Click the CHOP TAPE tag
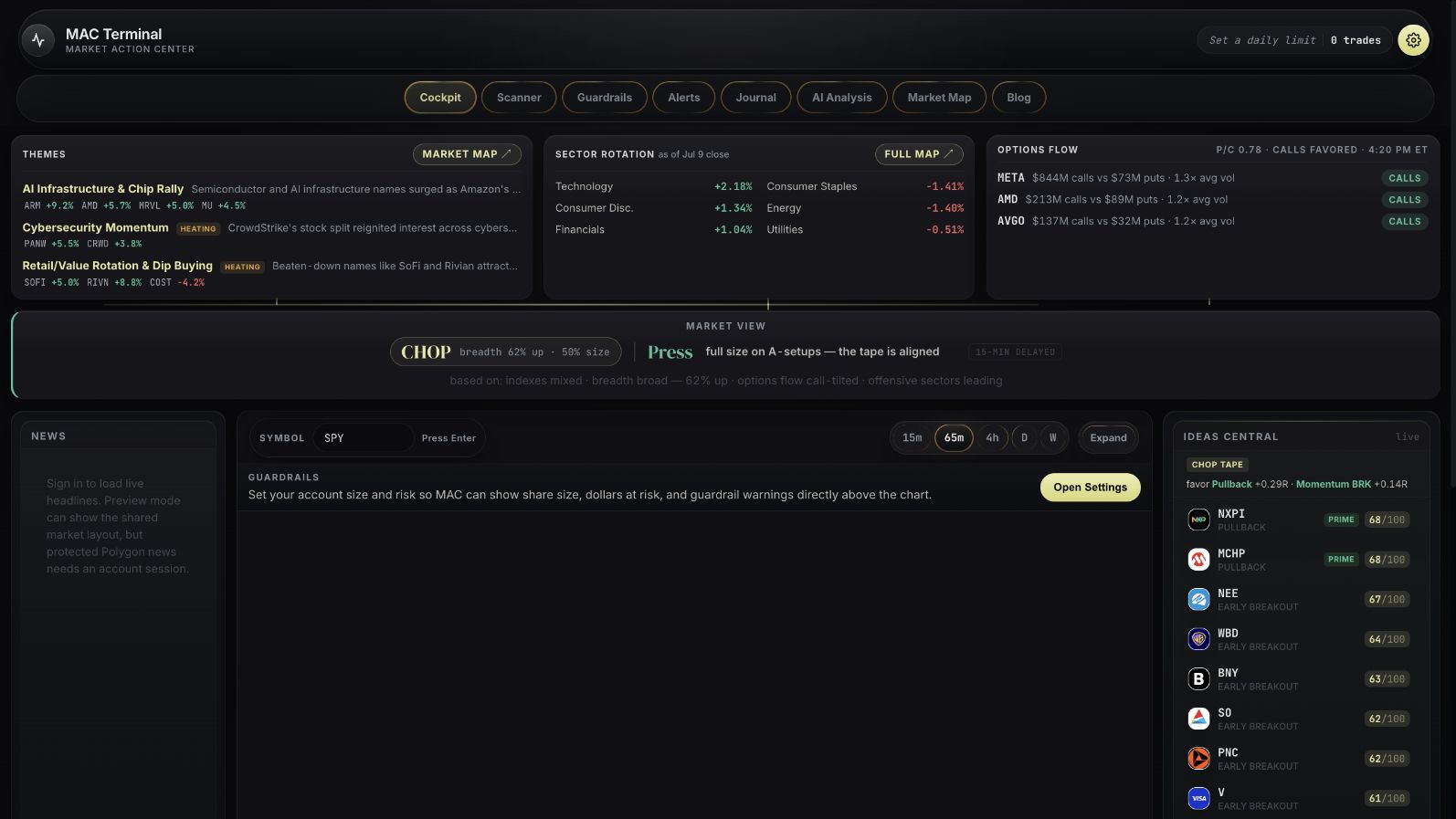Image resolution: width=1456 pixels, height=819 pixels. click(1218, 465)
